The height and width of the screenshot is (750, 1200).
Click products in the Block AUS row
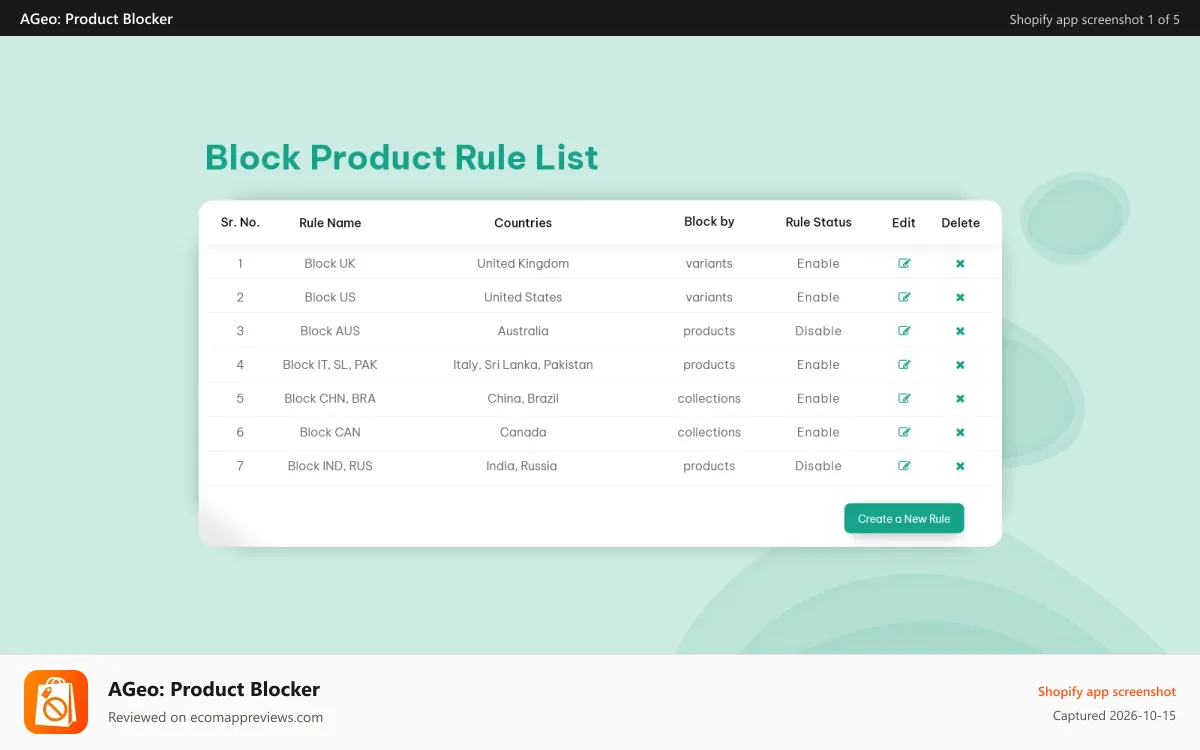pos(709,331)
